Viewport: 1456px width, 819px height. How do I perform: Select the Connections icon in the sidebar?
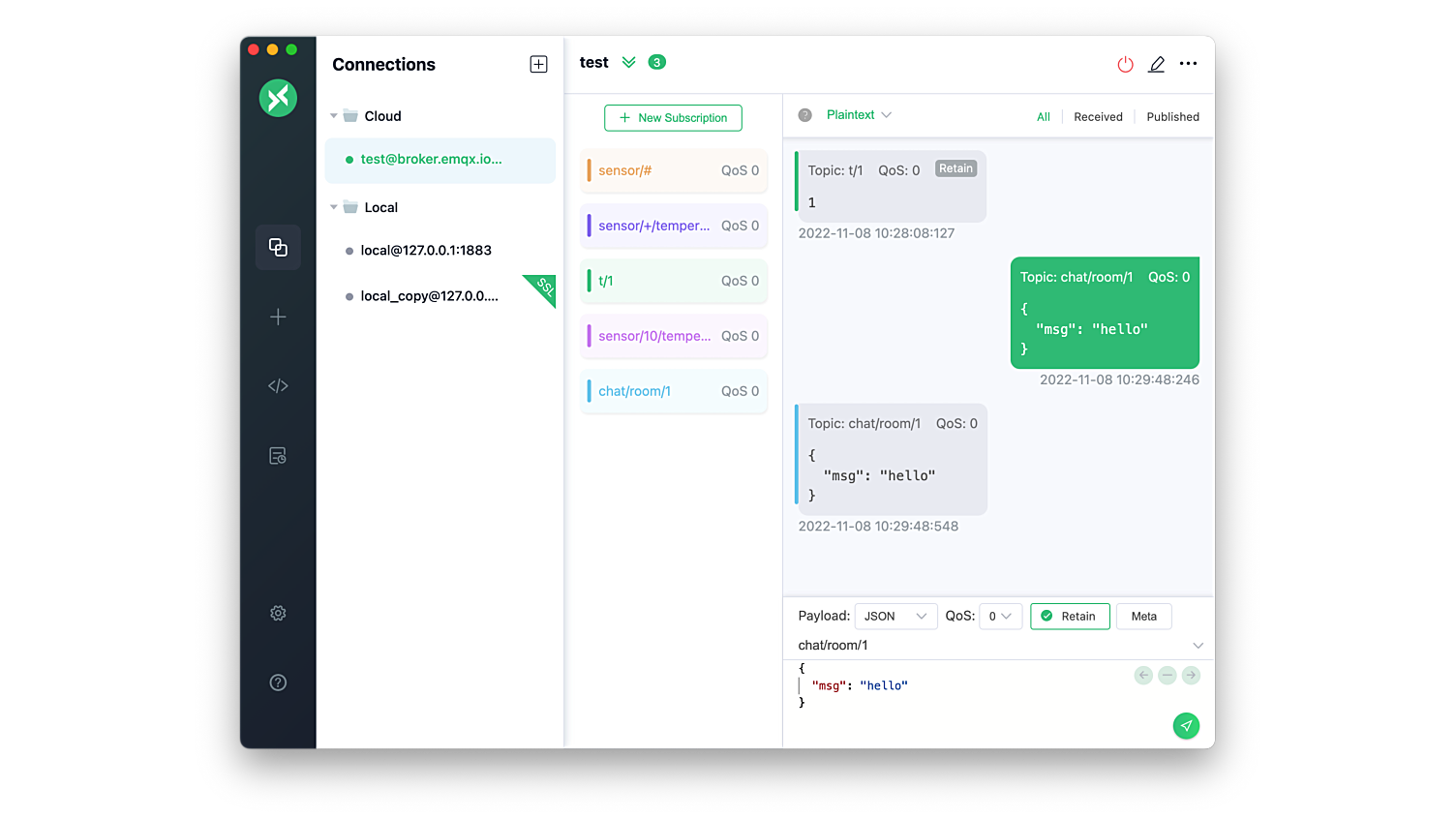click(x=278, y=247)
